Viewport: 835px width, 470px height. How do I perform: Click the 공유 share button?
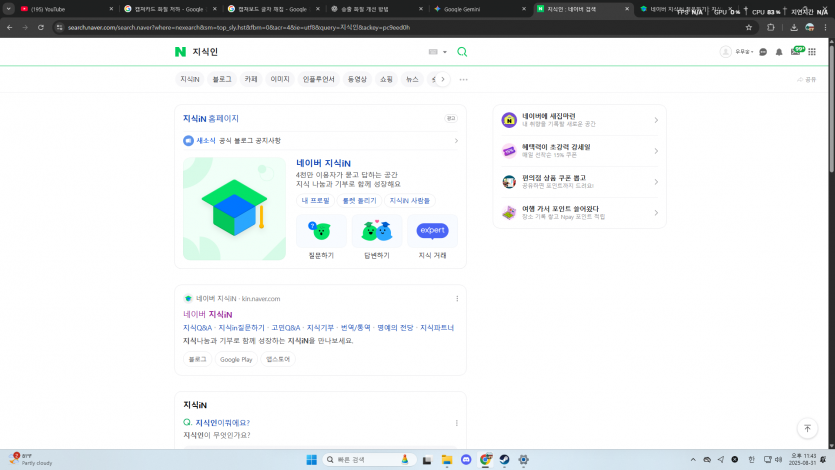tap(806, 79)
